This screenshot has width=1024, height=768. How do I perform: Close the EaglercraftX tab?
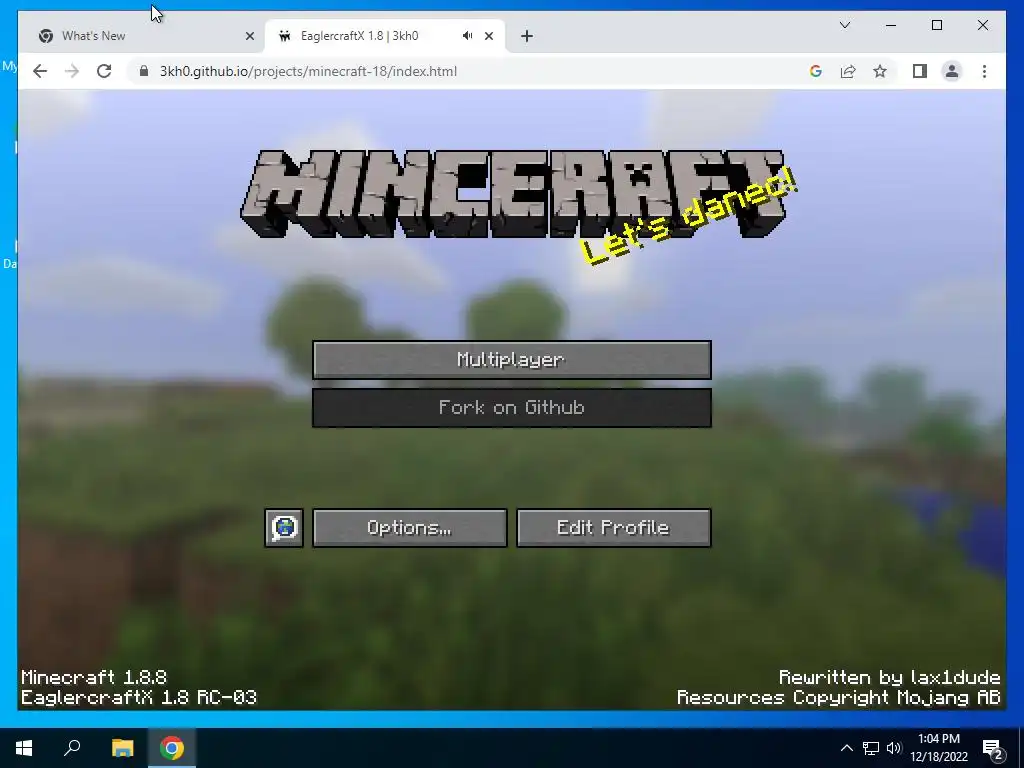[x=488, y=36]
